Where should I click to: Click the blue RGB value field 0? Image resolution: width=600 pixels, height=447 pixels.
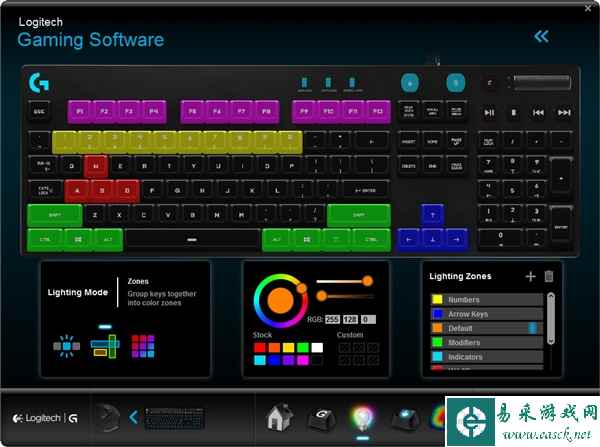[x=368, y=319]
